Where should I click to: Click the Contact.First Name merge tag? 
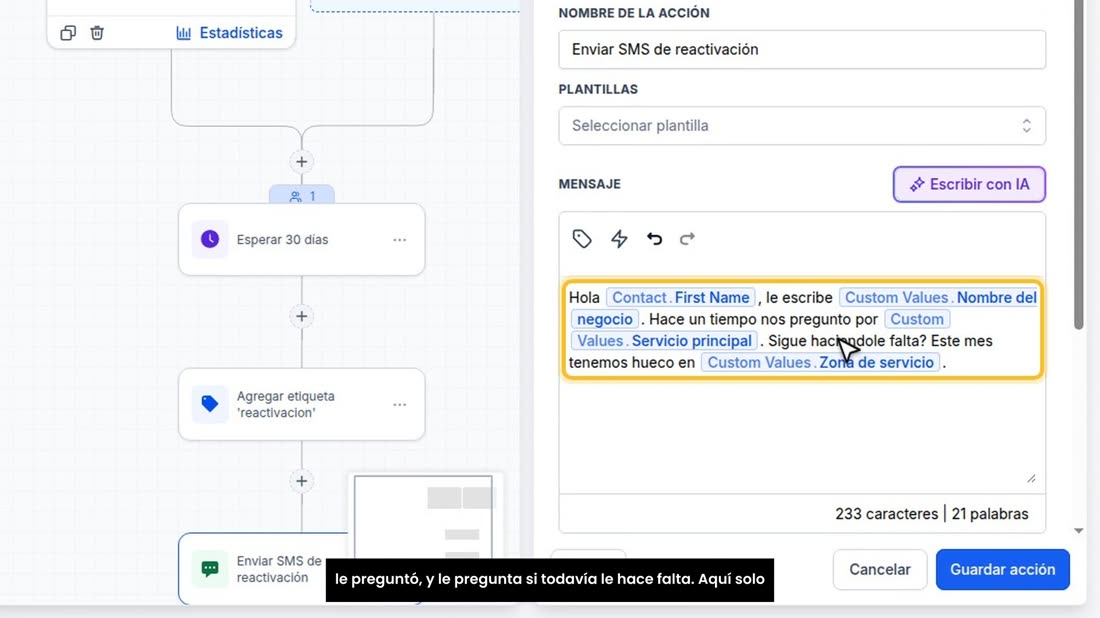[x=680, y=297]
